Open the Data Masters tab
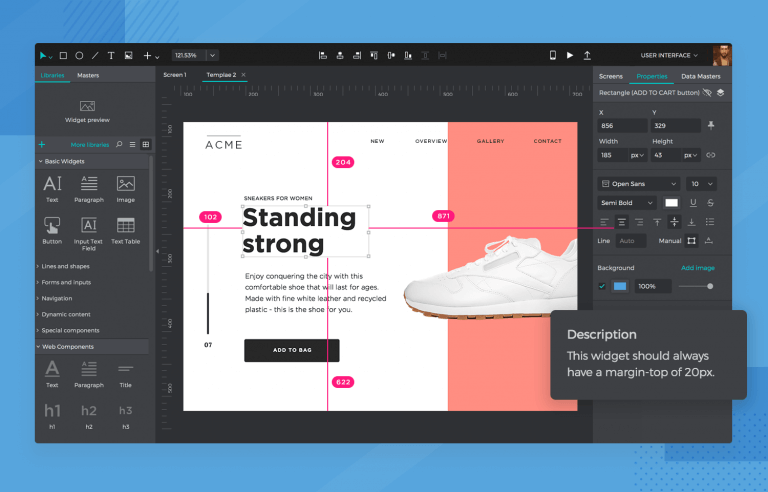768x492 pixels. coord(701,76)
